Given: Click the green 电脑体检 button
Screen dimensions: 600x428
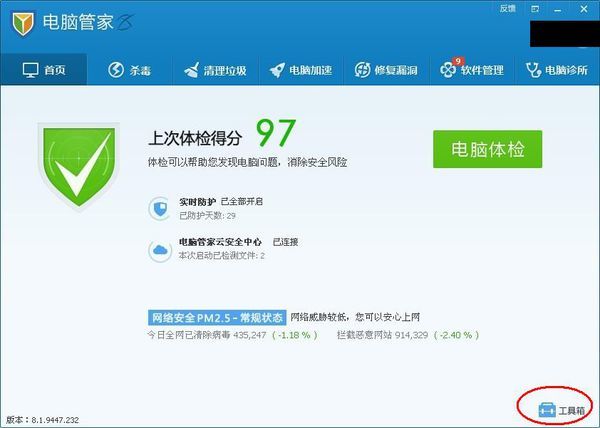Looking at the screenshot, I should coord(487,148).
